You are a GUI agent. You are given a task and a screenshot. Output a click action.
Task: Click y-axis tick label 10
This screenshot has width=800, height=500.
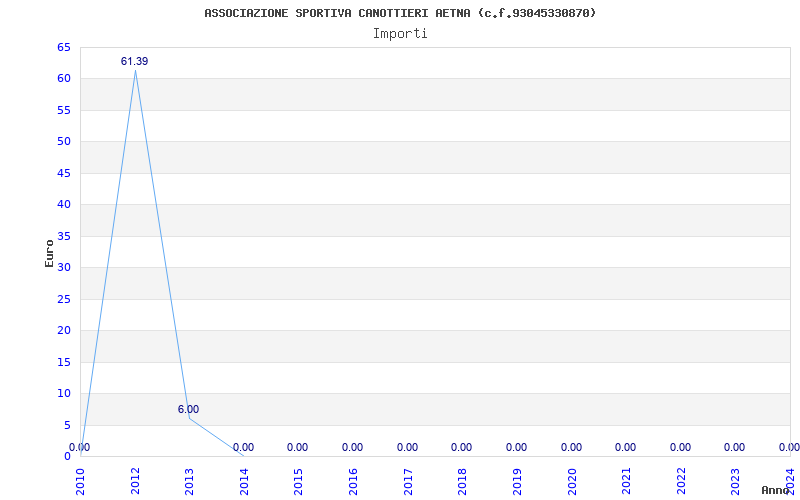coord(64,393)
